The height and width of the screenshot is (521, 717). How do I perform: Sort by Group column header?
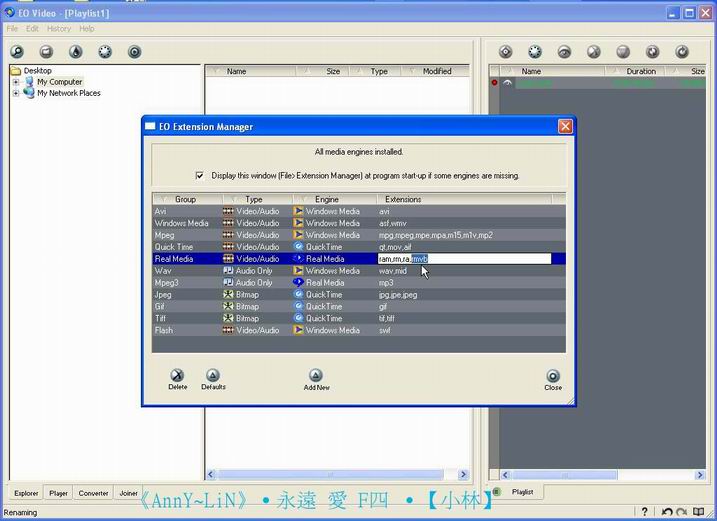(x=187, y=199)
